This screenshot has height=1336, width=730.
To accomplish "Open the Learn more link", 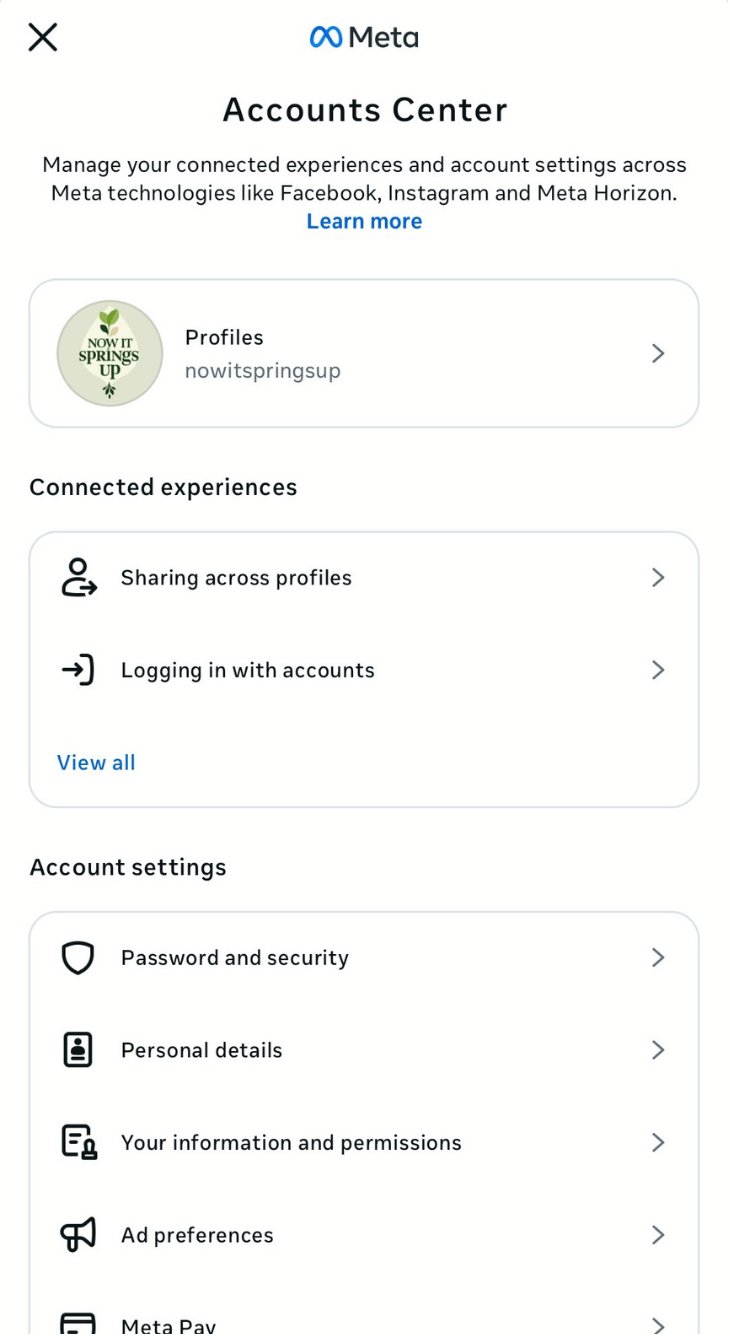I will (x=364, y=221).
